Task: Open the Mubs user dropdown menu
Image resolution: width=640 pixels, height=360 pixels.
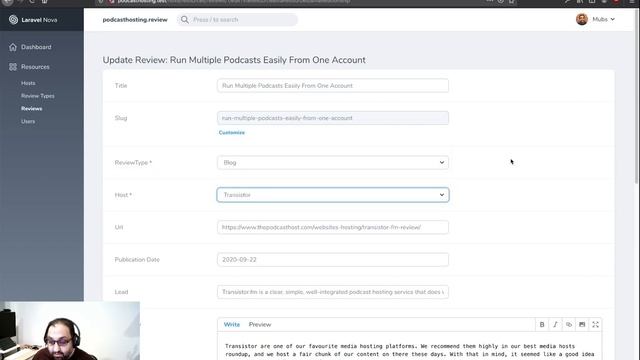Action: (604, 19)
